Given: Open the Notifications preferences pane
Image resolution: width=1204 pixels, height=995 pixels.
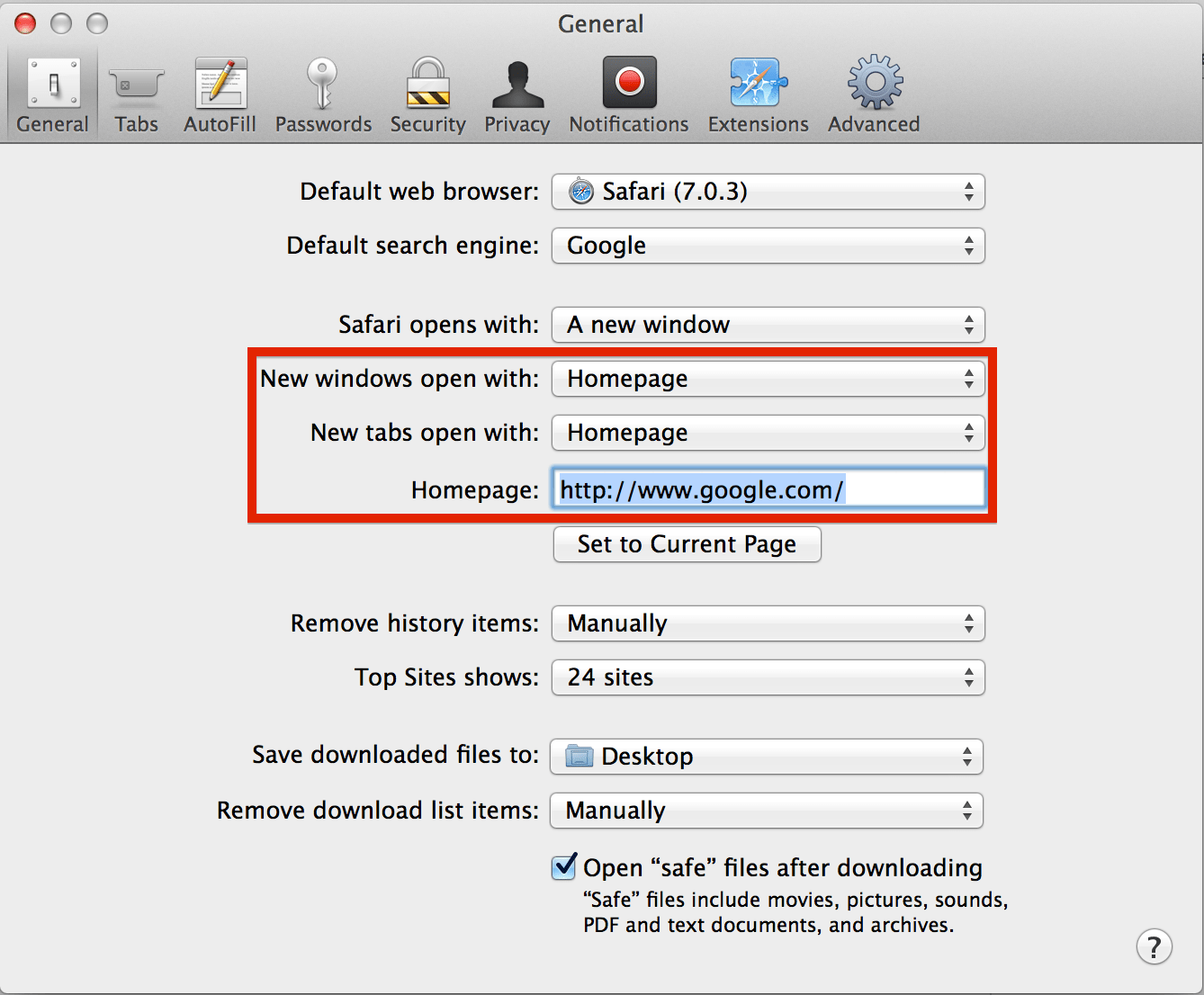Looking at the screenshot, I should click(629, 95).
